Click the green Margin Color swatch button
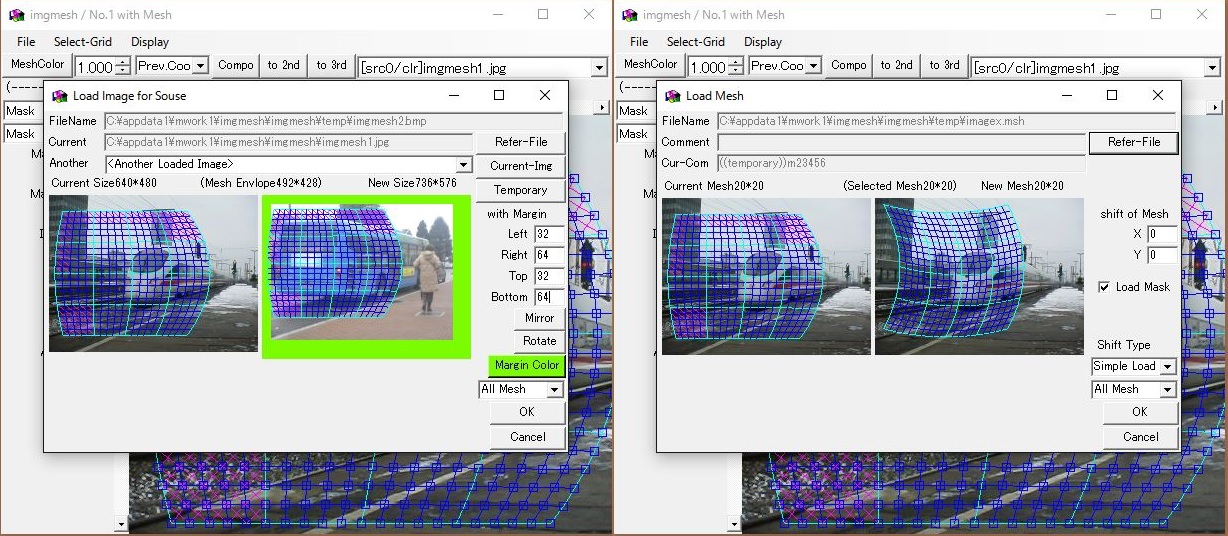Image resolution: width=1228 pixels, height=536 pixels. (x=526, y=365)
